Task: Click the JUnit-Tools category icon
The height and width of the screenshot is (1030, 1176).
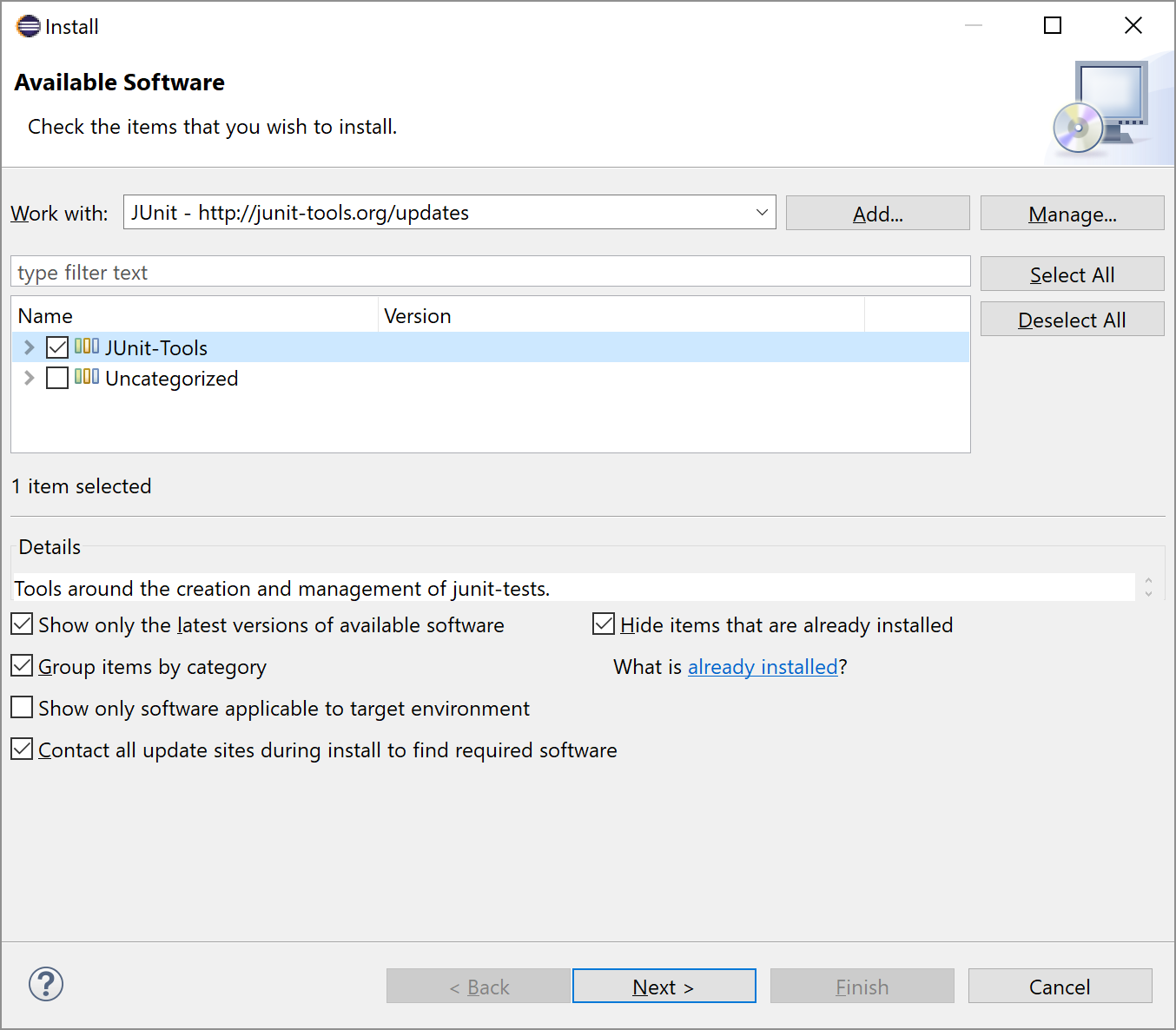Action: tap(87, 347)
